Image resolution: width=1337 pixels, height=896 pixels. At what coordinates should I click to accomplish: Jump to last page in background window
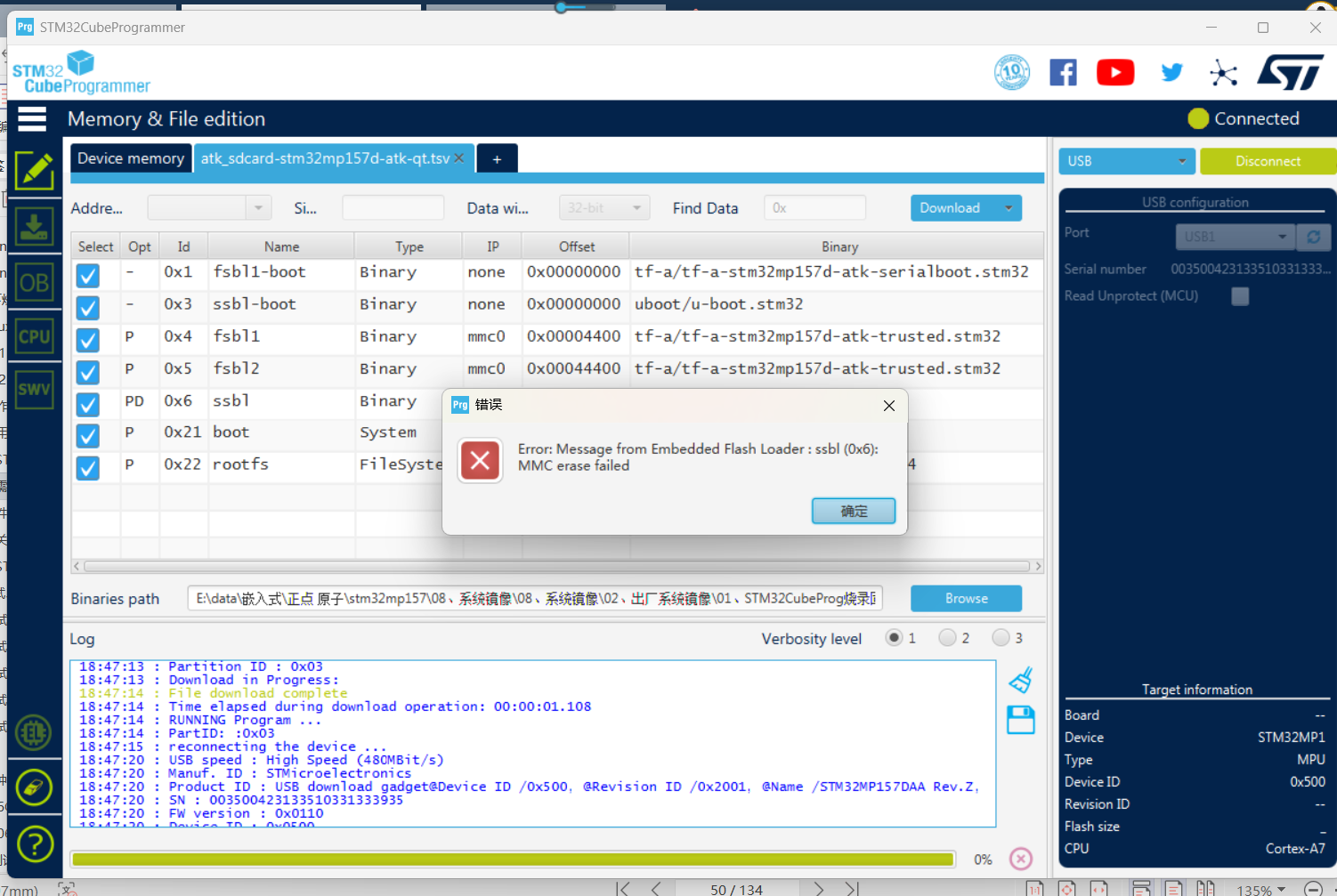pyautogui.click(x=852, y=889)
